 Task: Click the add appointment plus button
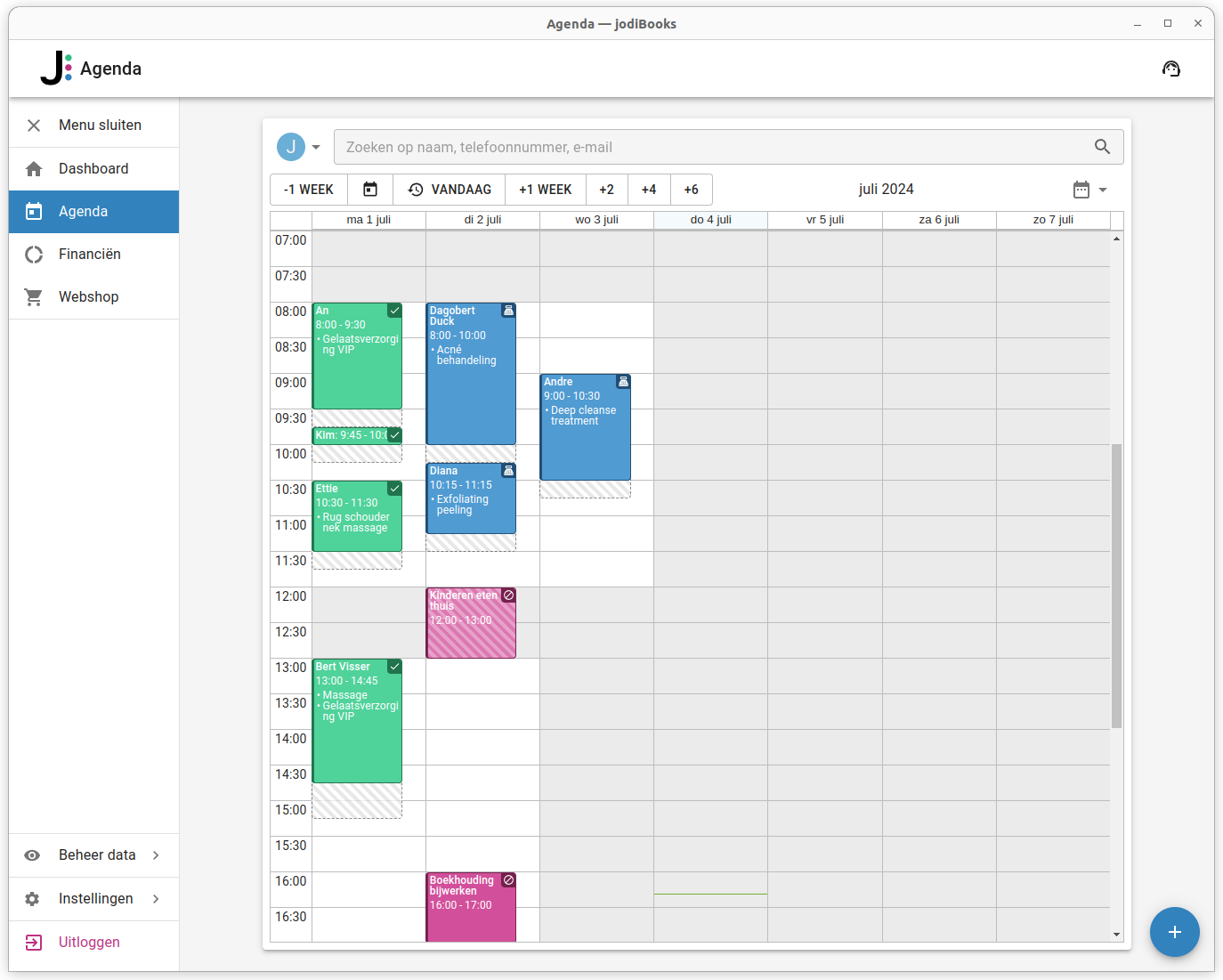(1175, 932)
